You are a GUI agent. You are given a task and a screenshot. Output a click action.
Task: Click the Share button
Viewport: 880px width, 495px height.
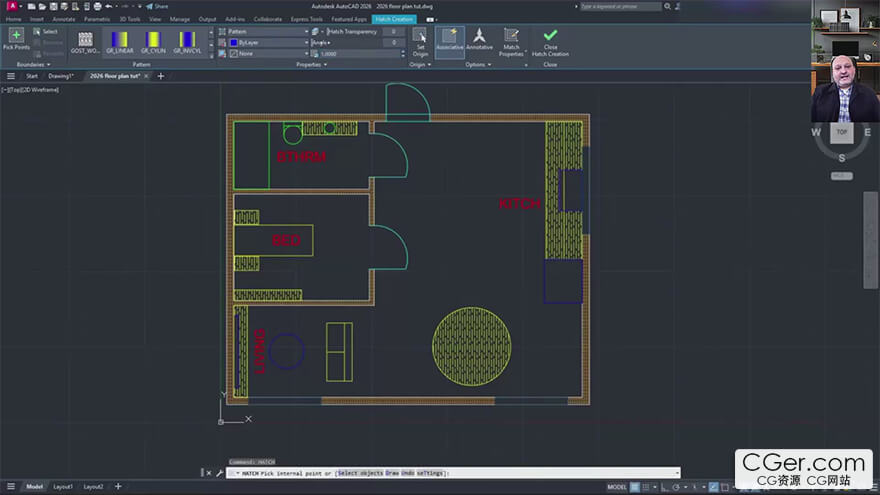pos(157,6)
